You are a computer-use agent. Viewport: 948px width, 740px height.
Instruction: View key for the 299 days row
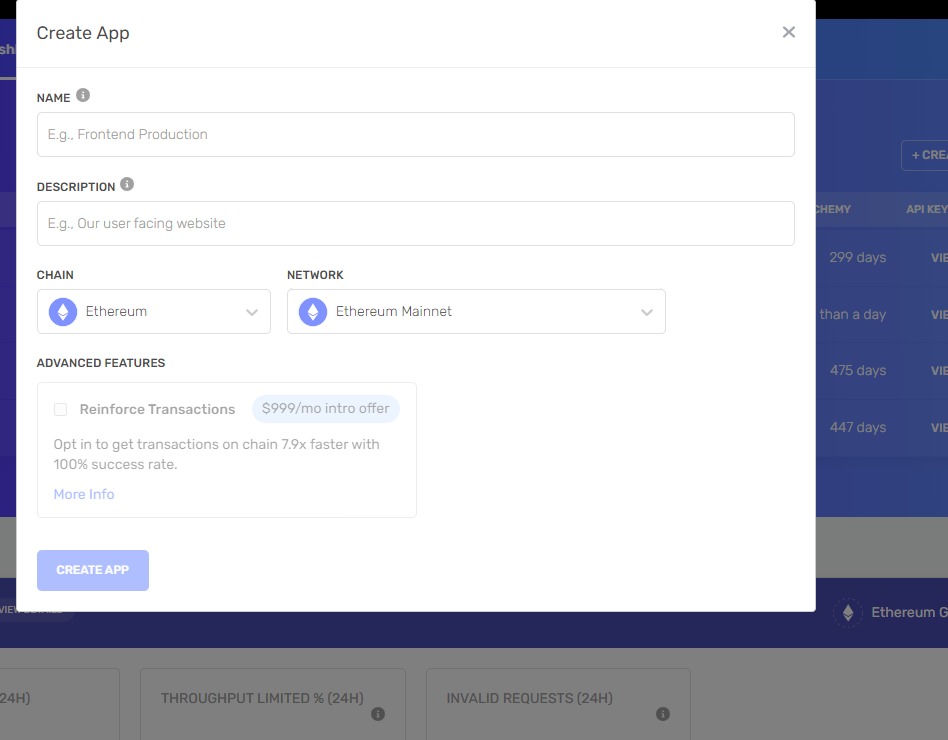pyautogui.click(x=938, y=257)
